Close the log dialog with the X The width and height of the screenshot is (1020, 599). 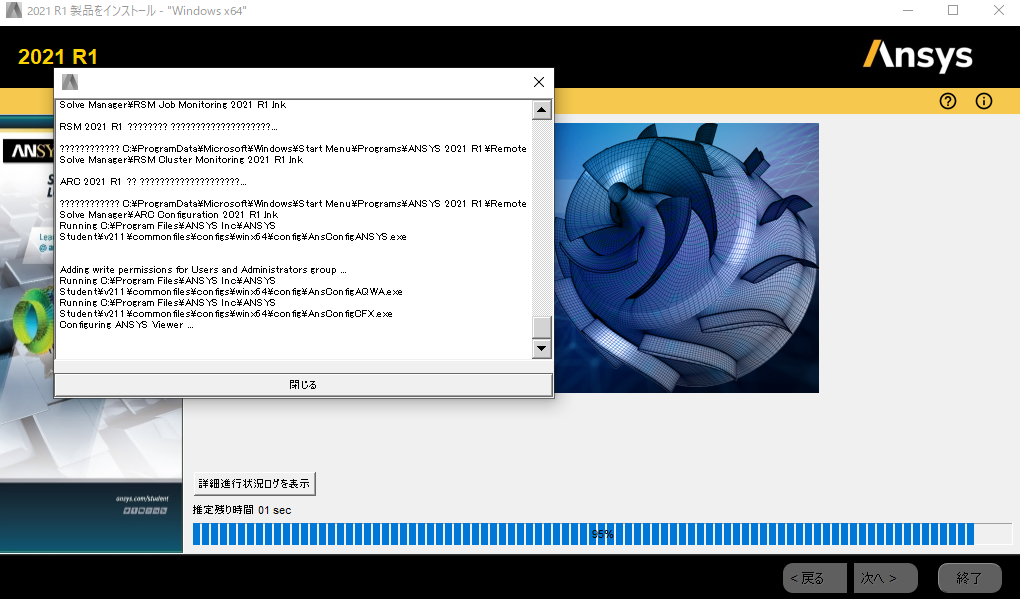click(539, 82)
